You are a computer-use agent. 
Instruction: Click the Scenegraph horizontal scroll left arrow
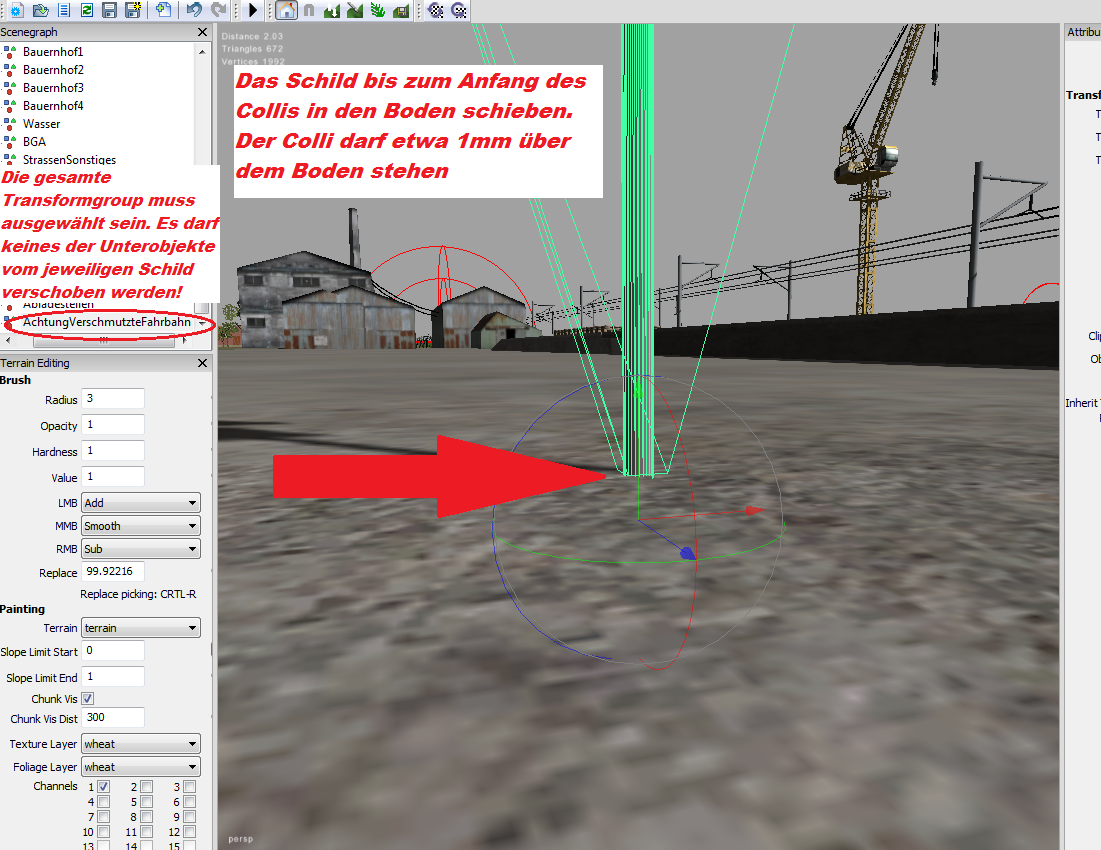8,340
